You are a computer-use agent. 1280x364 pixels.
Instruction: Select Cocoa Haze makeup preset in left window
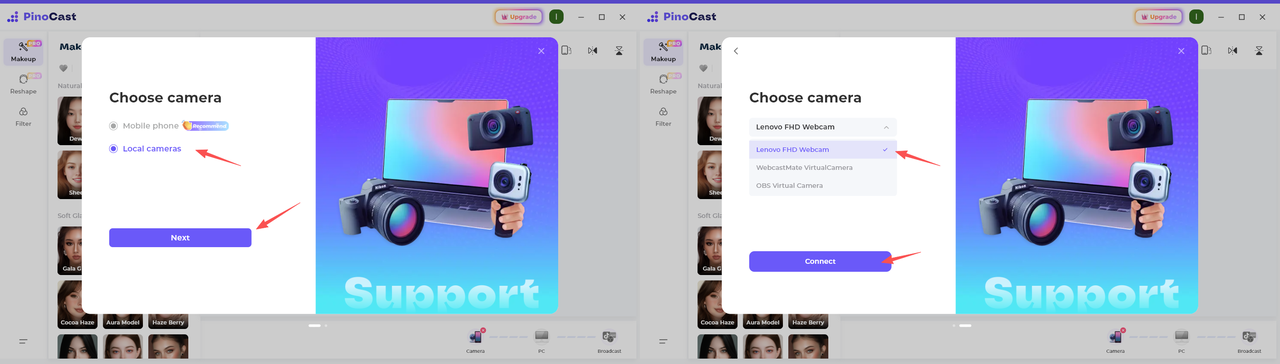click(77, 305)
